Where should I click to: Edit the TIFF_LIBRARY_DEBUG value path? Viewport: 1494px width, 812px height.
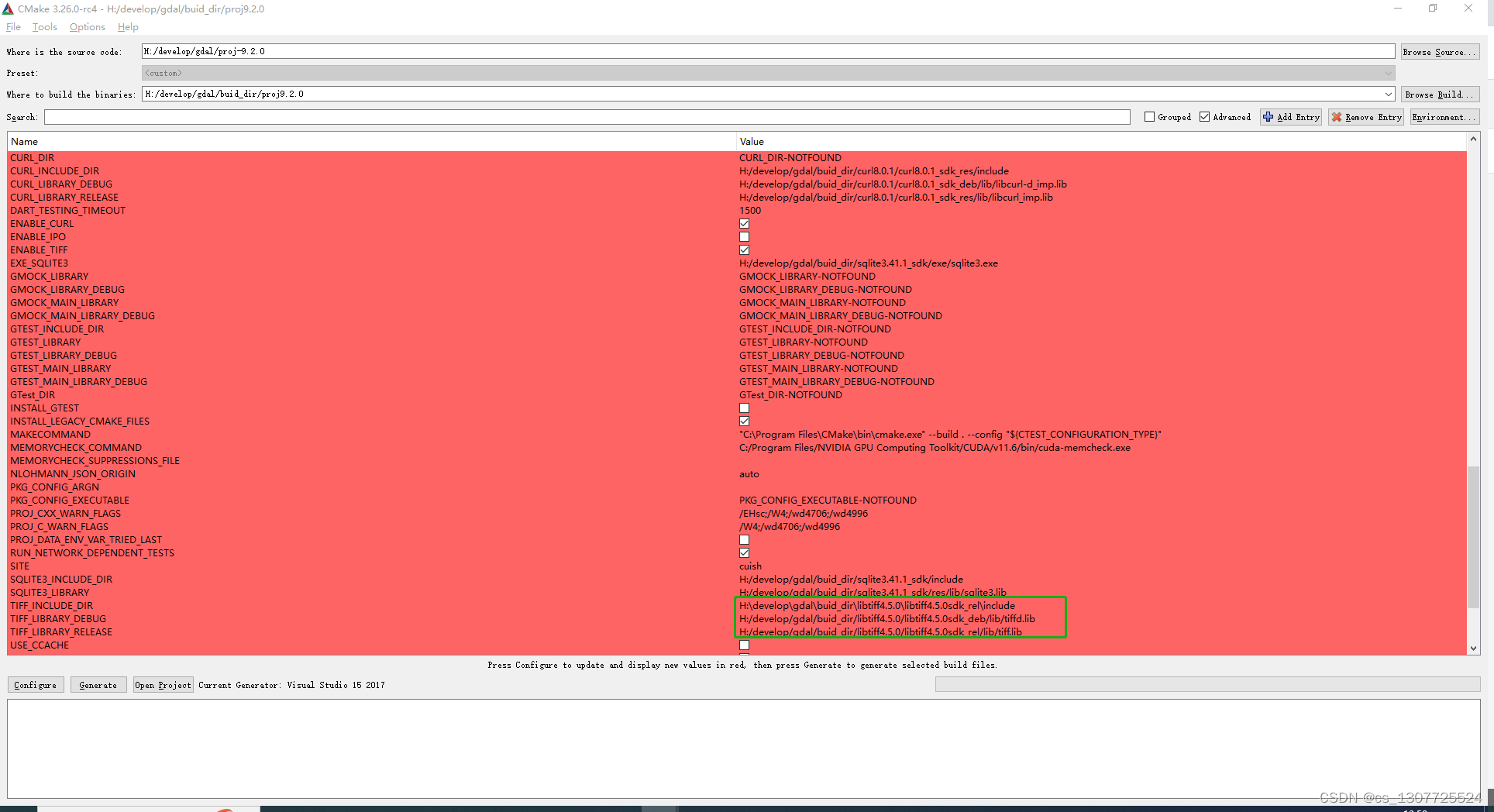(x=886, y=619)
